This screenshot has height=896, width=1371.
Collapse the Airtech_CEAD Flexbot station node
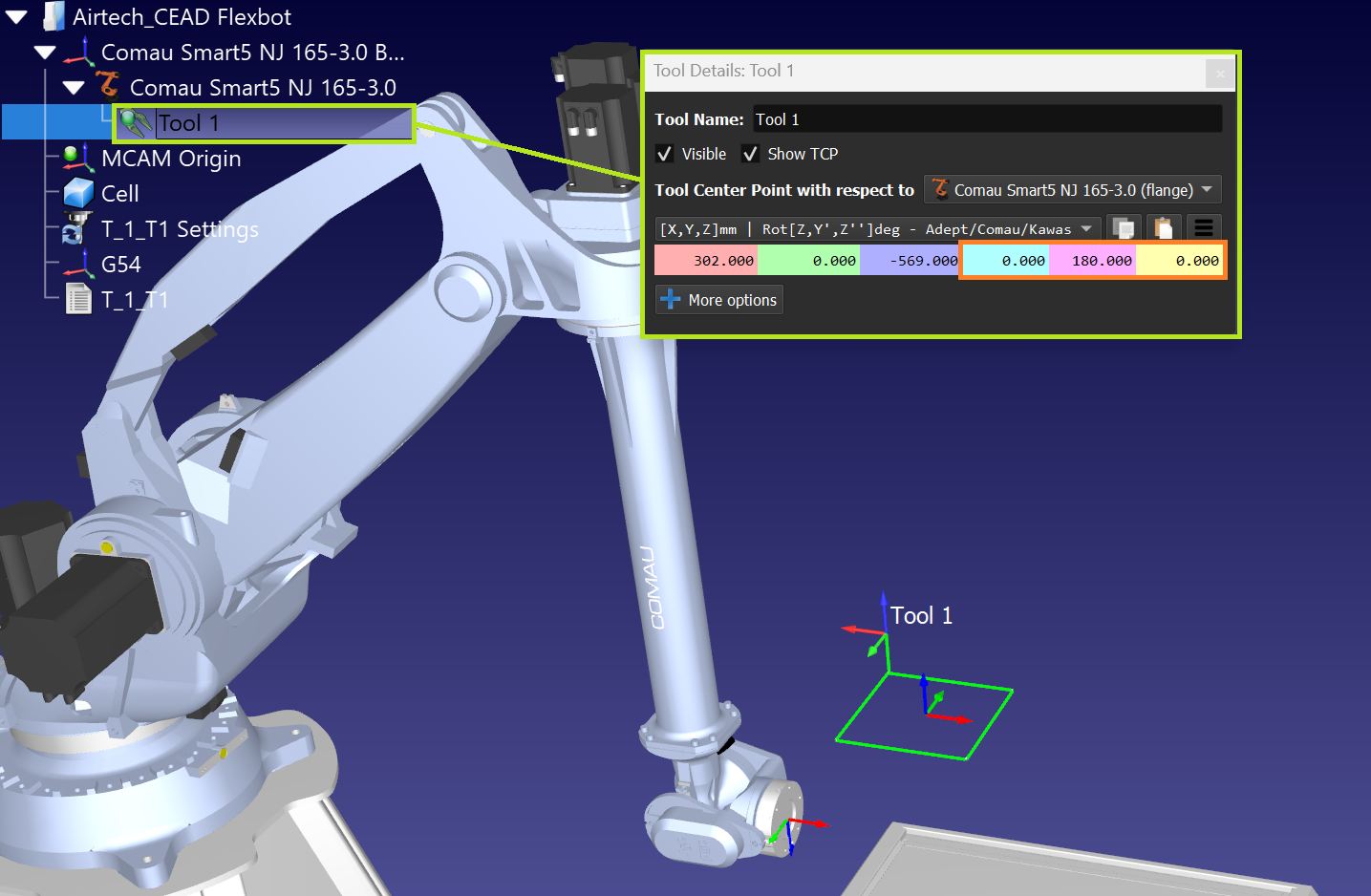tap(16, 17)
